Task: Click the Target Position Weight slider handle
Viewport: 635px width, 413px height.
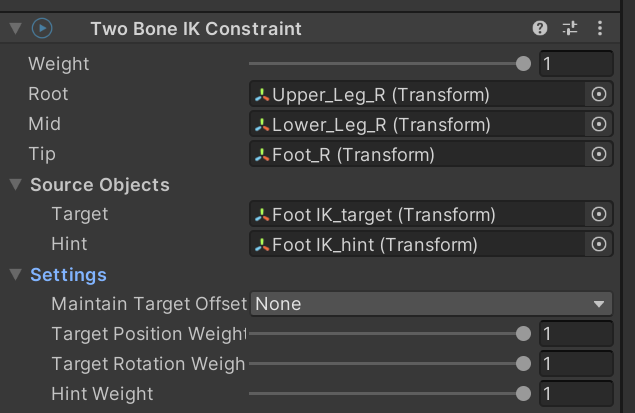Action: [x=523, y=334]
